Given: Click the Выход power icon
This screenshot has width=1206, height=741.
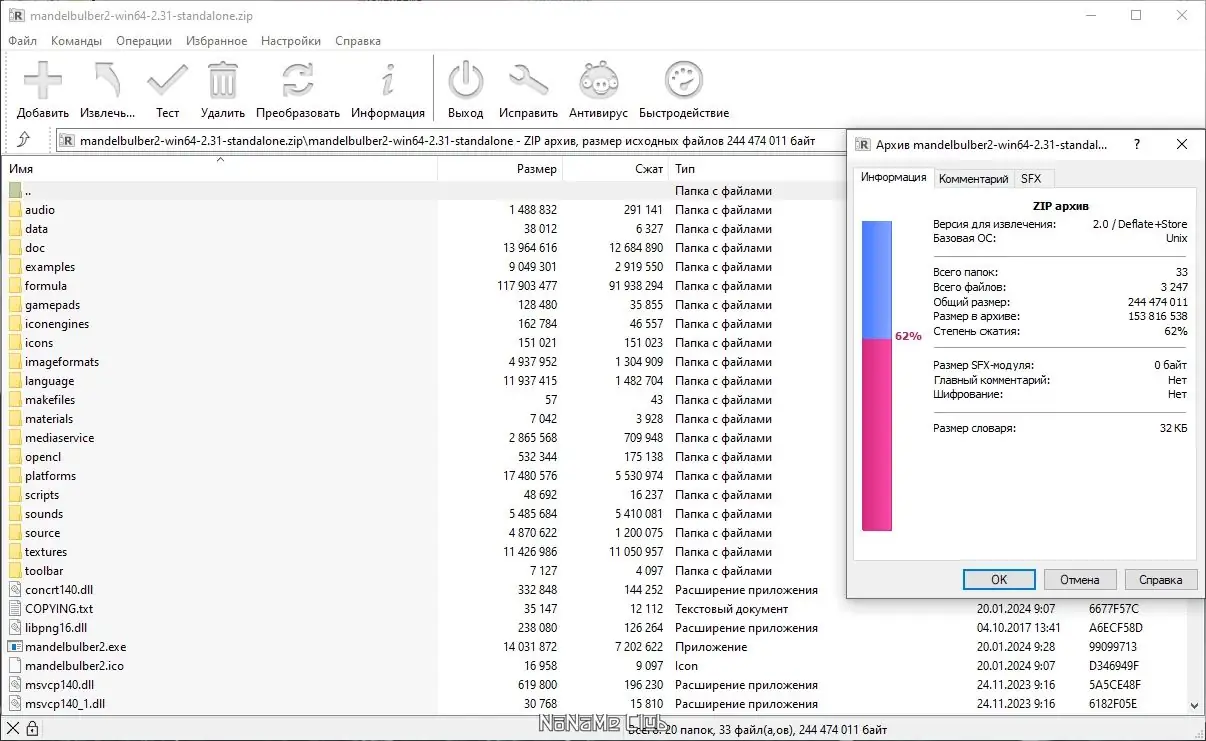Looking at the screenshot, I should click(x=465, y=79).
